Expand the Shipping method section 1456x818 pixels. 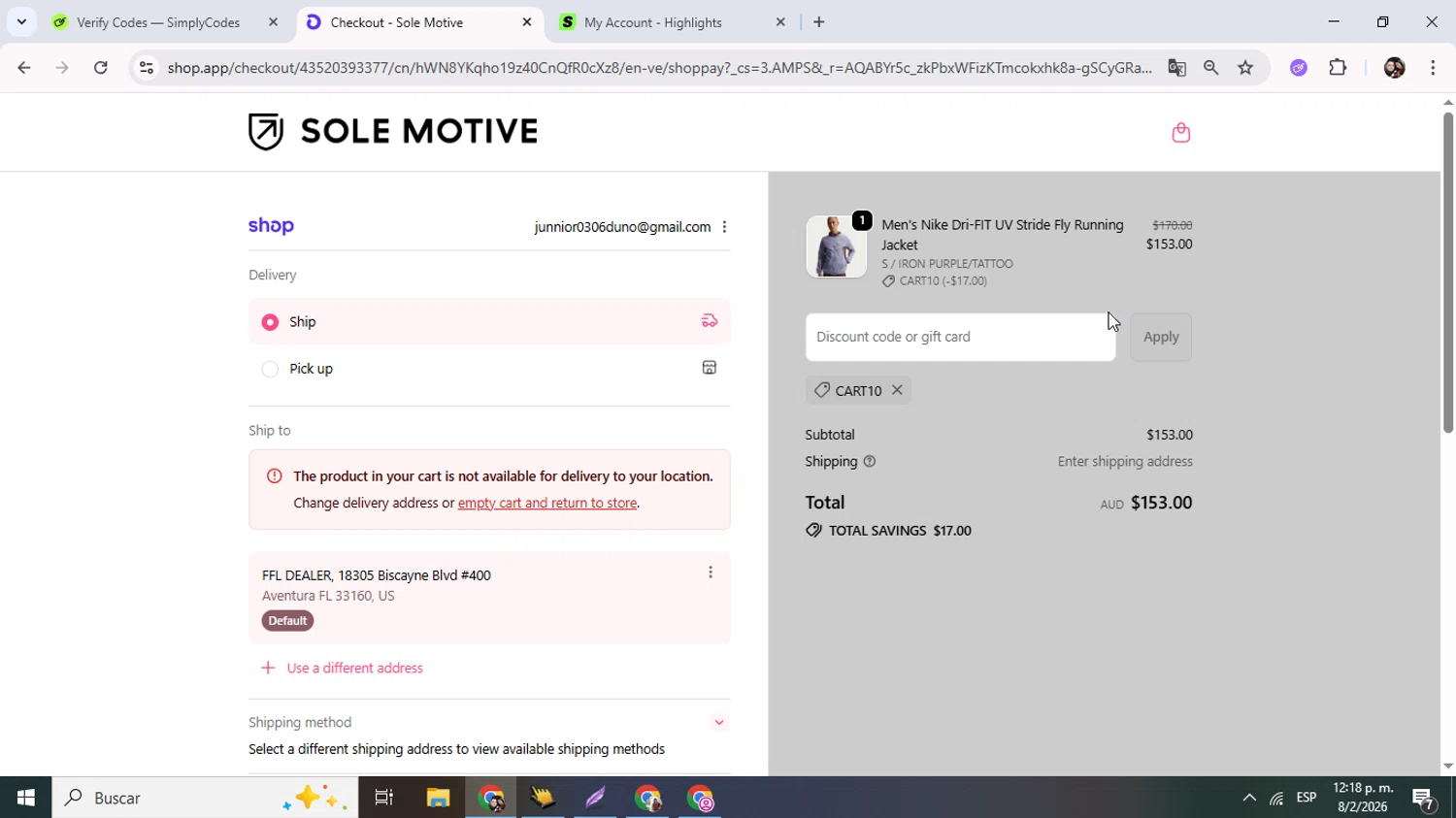click(x=718, y=722)
